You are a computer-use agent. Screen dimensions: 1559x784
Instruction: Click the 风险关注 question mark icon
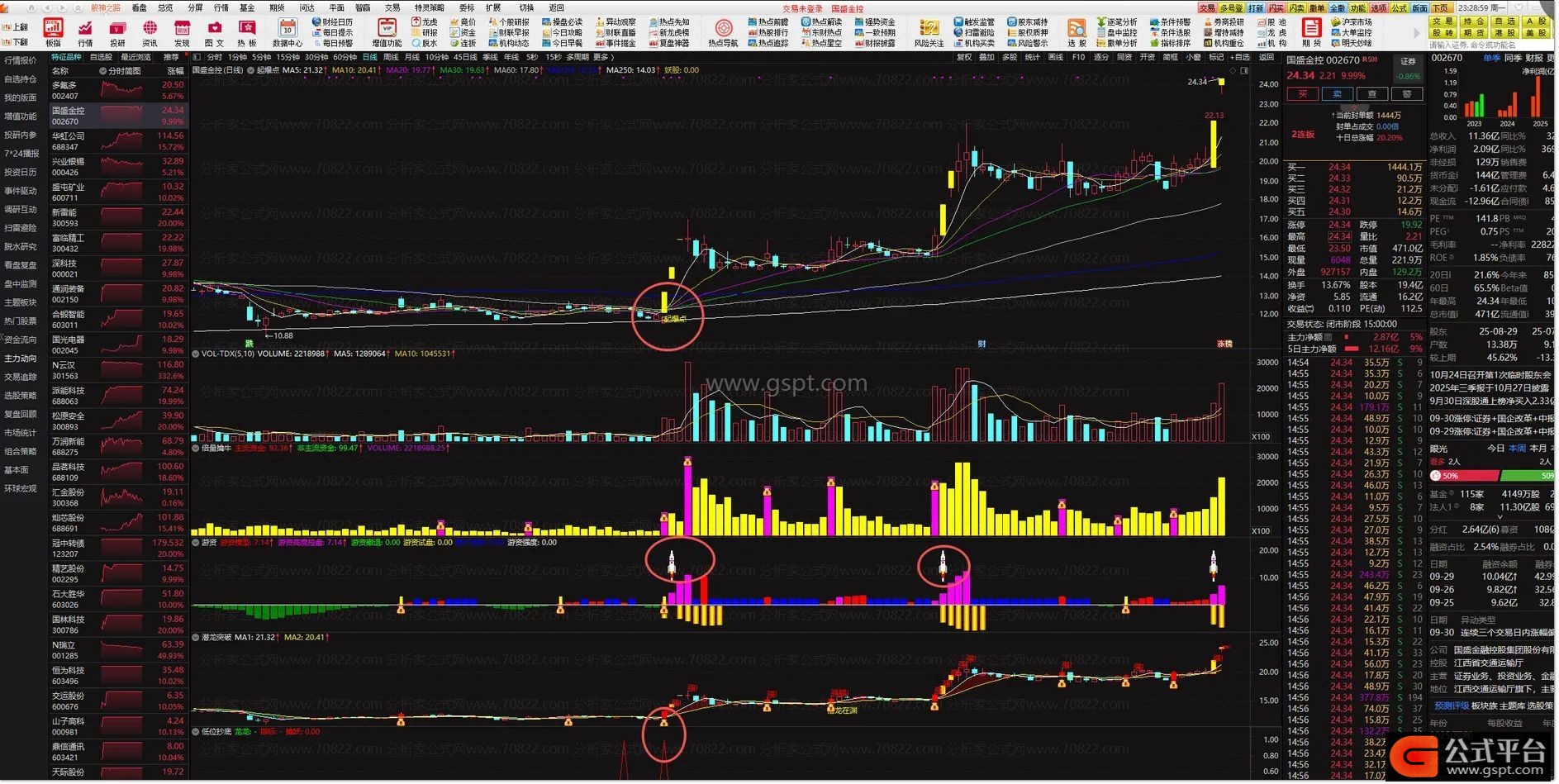pos(929,31)
